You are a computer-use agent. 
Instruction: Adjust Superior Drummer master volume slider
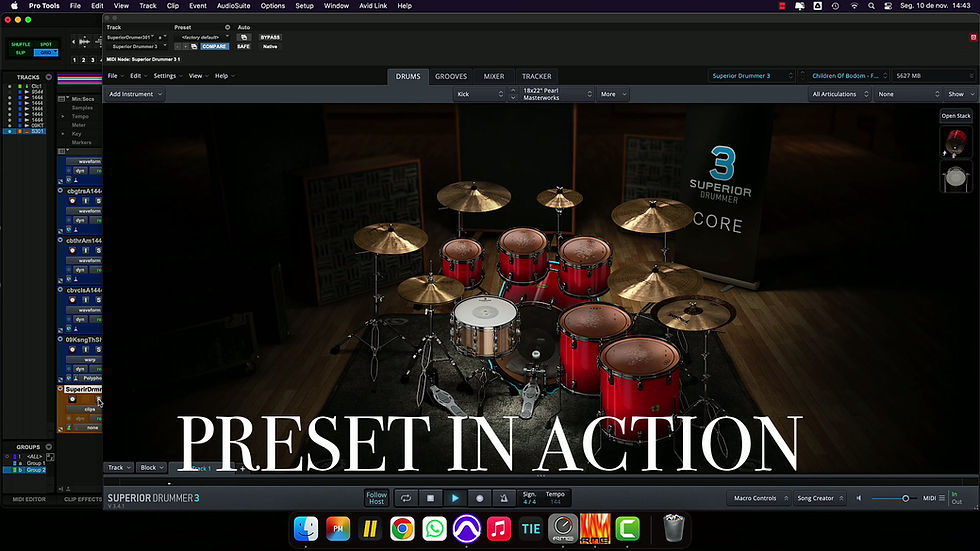[892, 498]
